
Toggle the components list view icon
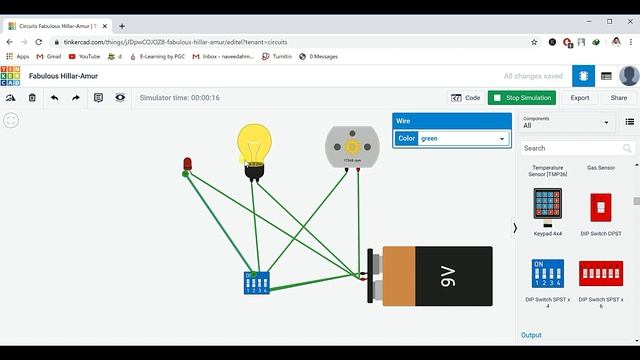coord(630,122)
